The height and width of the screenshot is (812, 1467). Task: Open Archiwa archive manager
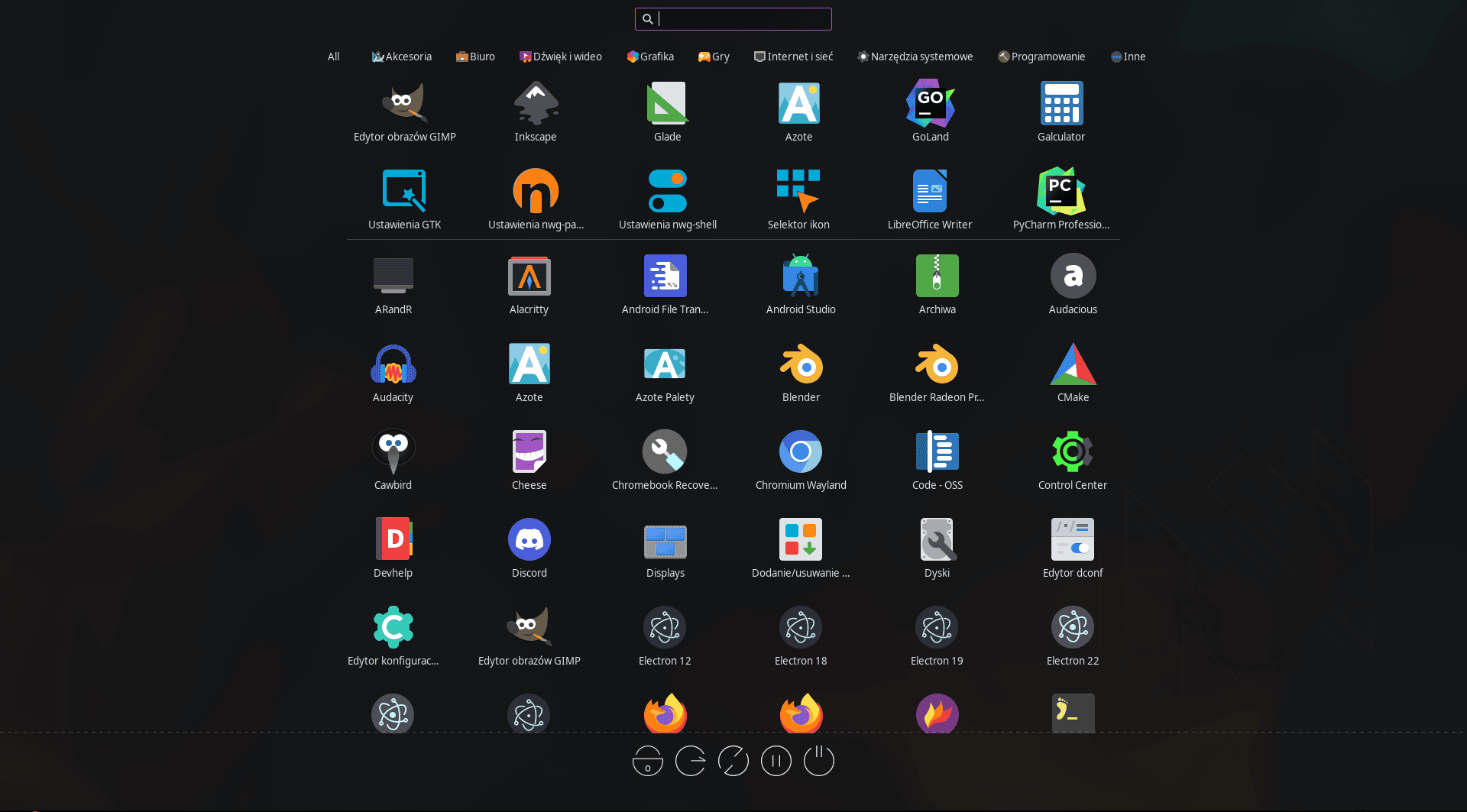click(x=937, y=284)
